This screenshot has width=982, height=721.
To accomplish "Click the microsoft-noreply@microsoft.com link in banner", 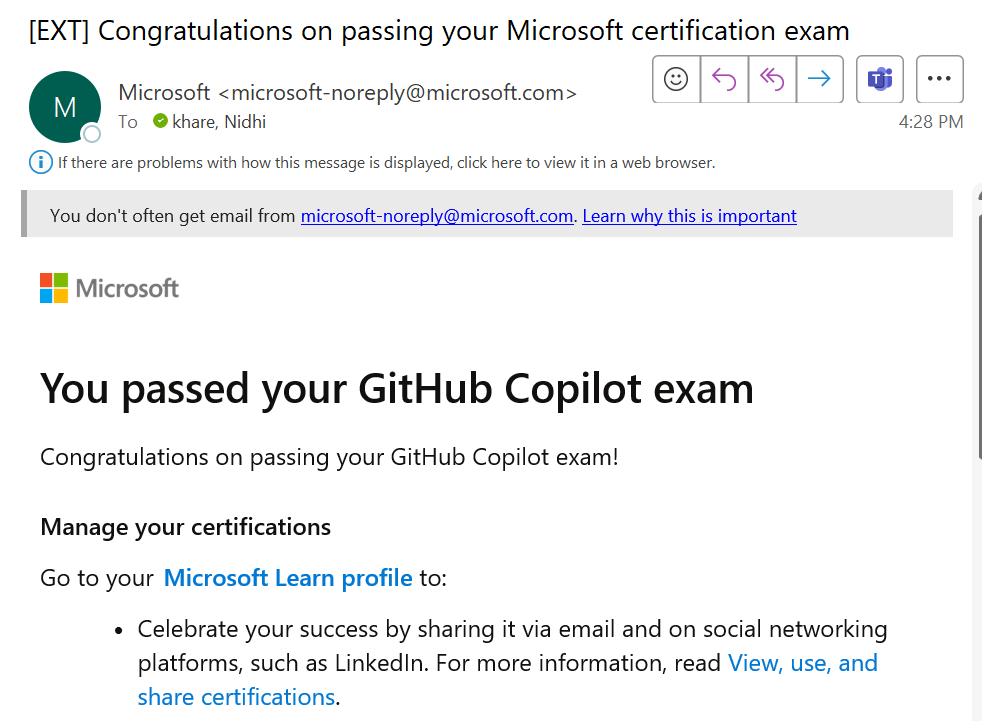I will pyautogui.click(x=437, y=216).
